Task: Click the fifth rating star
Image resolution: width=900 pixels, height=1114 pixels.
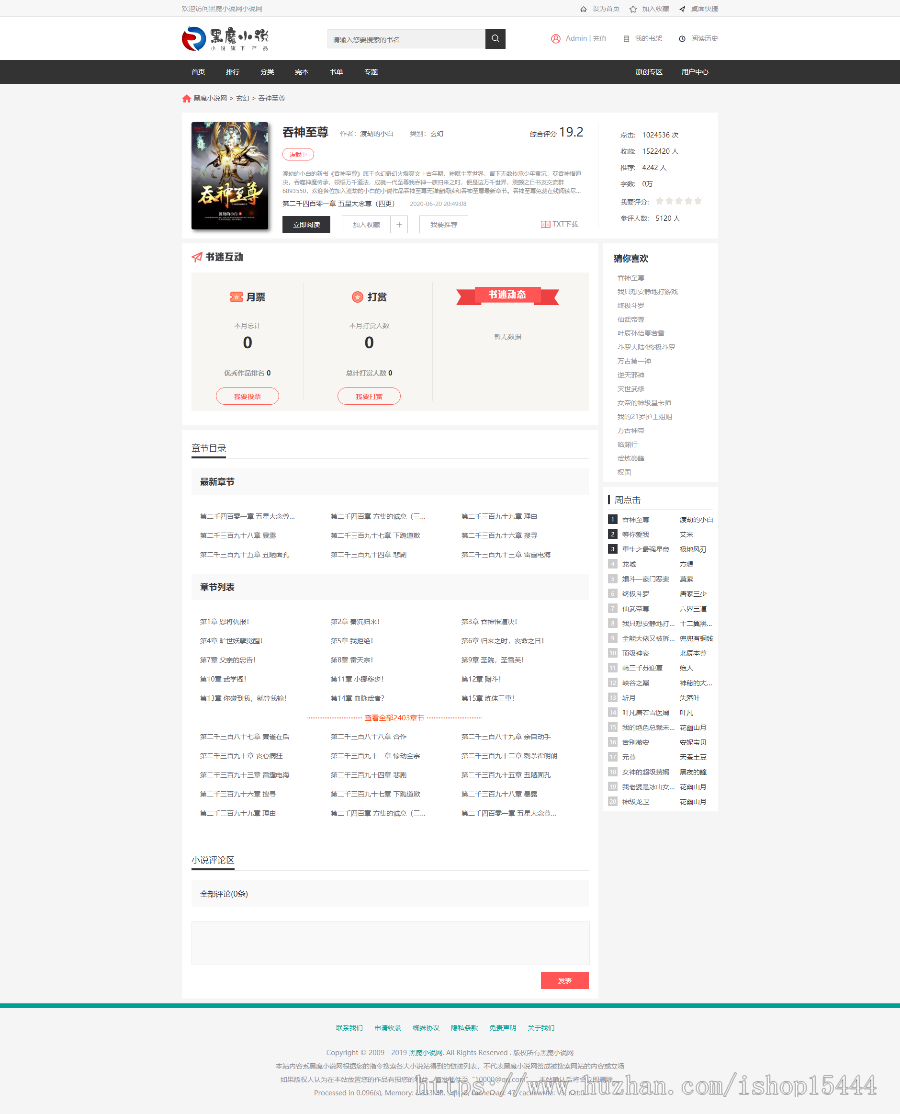Action: click(698, 200)
